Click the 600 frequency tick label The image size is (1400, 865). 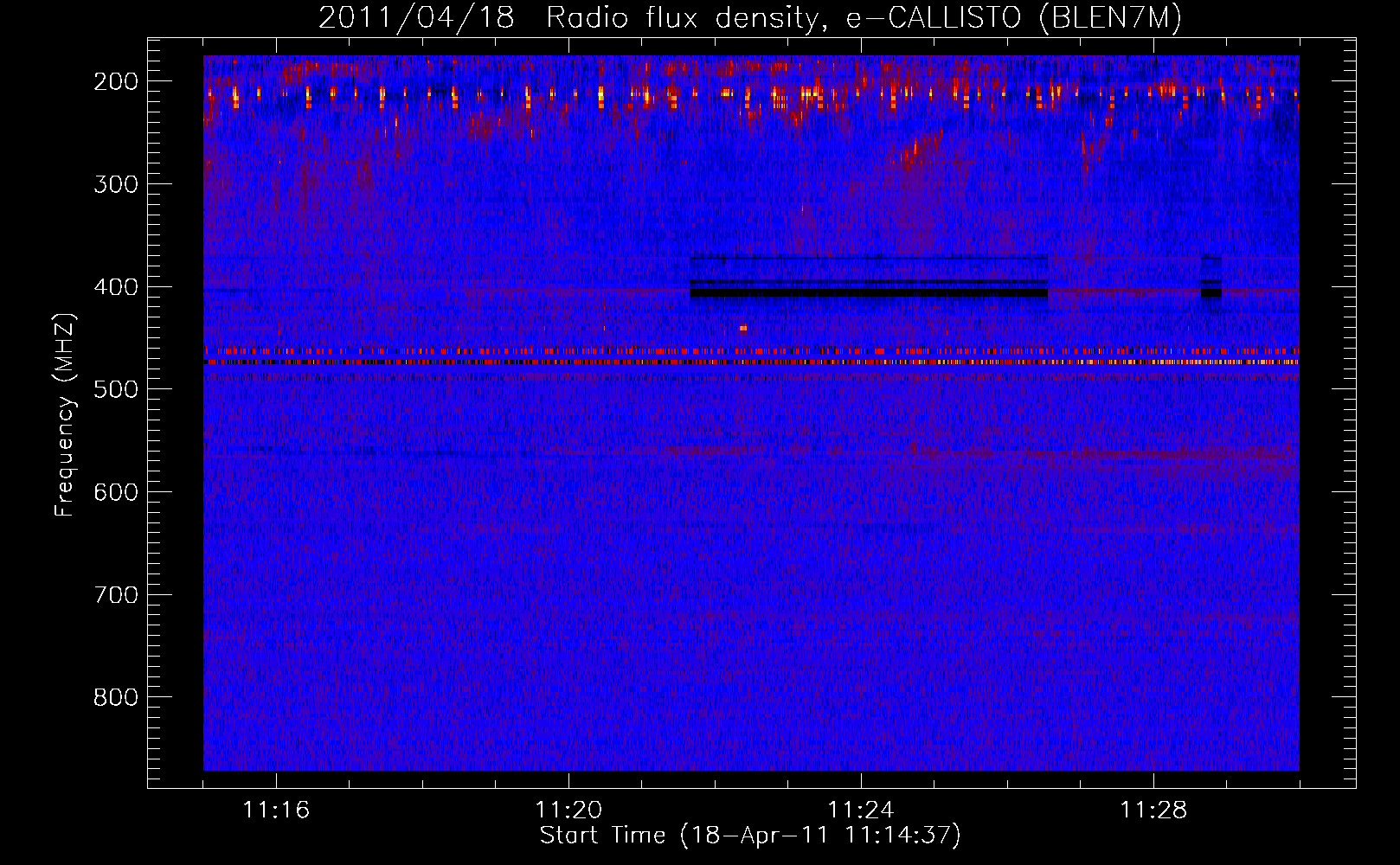coord(115,491)
